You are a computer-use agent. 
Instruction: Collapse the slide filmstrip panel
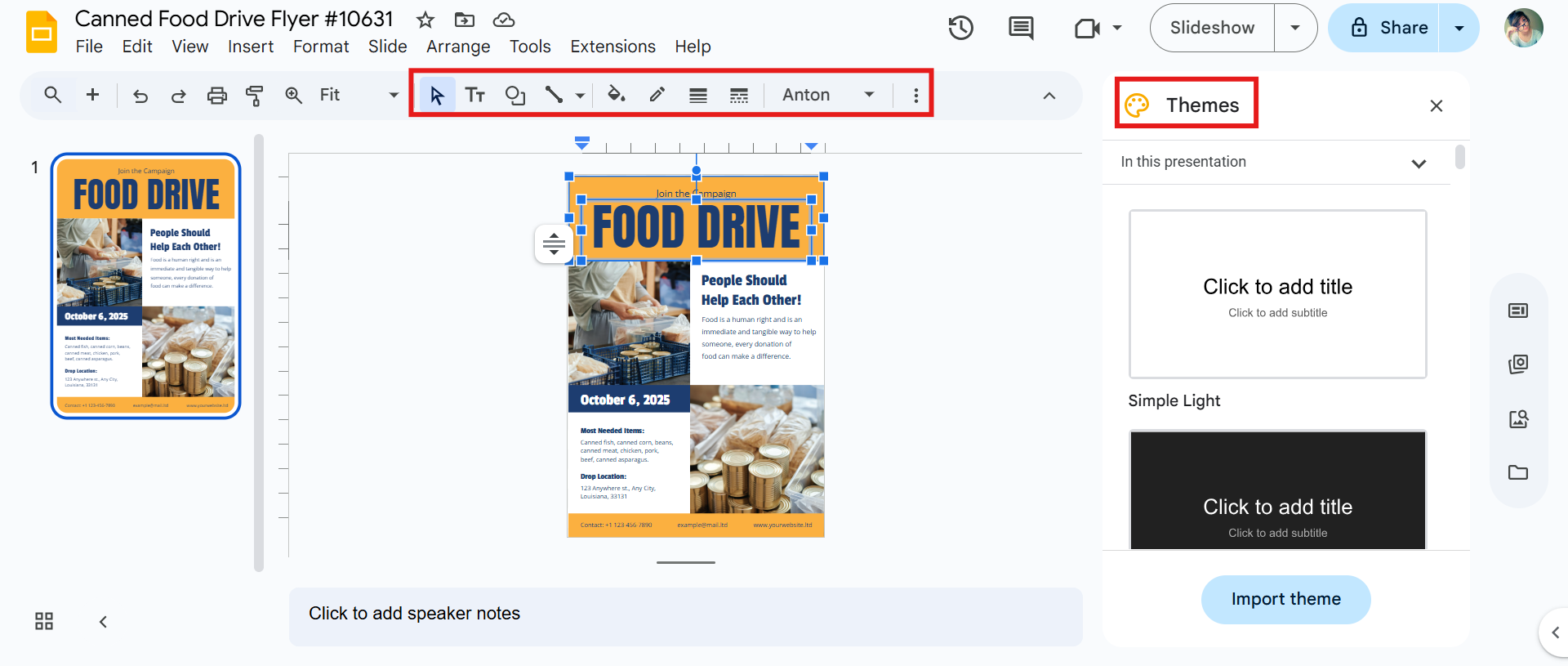coord(103,622)
